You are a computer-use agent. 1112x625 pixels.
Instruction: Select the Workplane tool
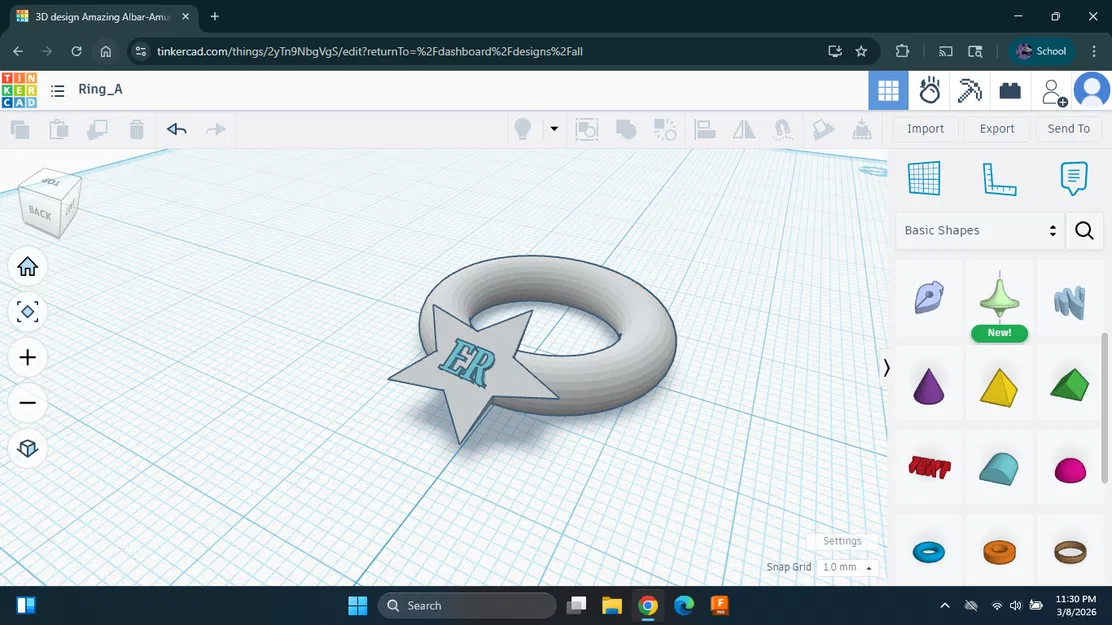coord(924,178)
